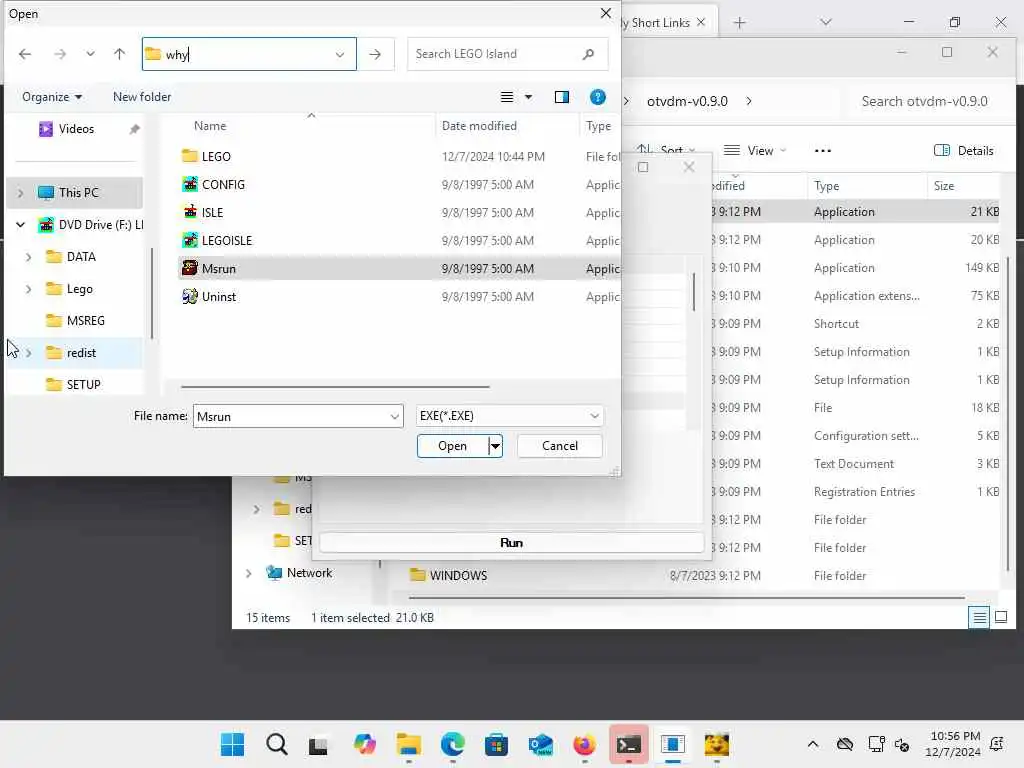This screenshot has width=1024, height=768.
Task: Select DATA folder in tree
Action: click(x=72, y=257)
